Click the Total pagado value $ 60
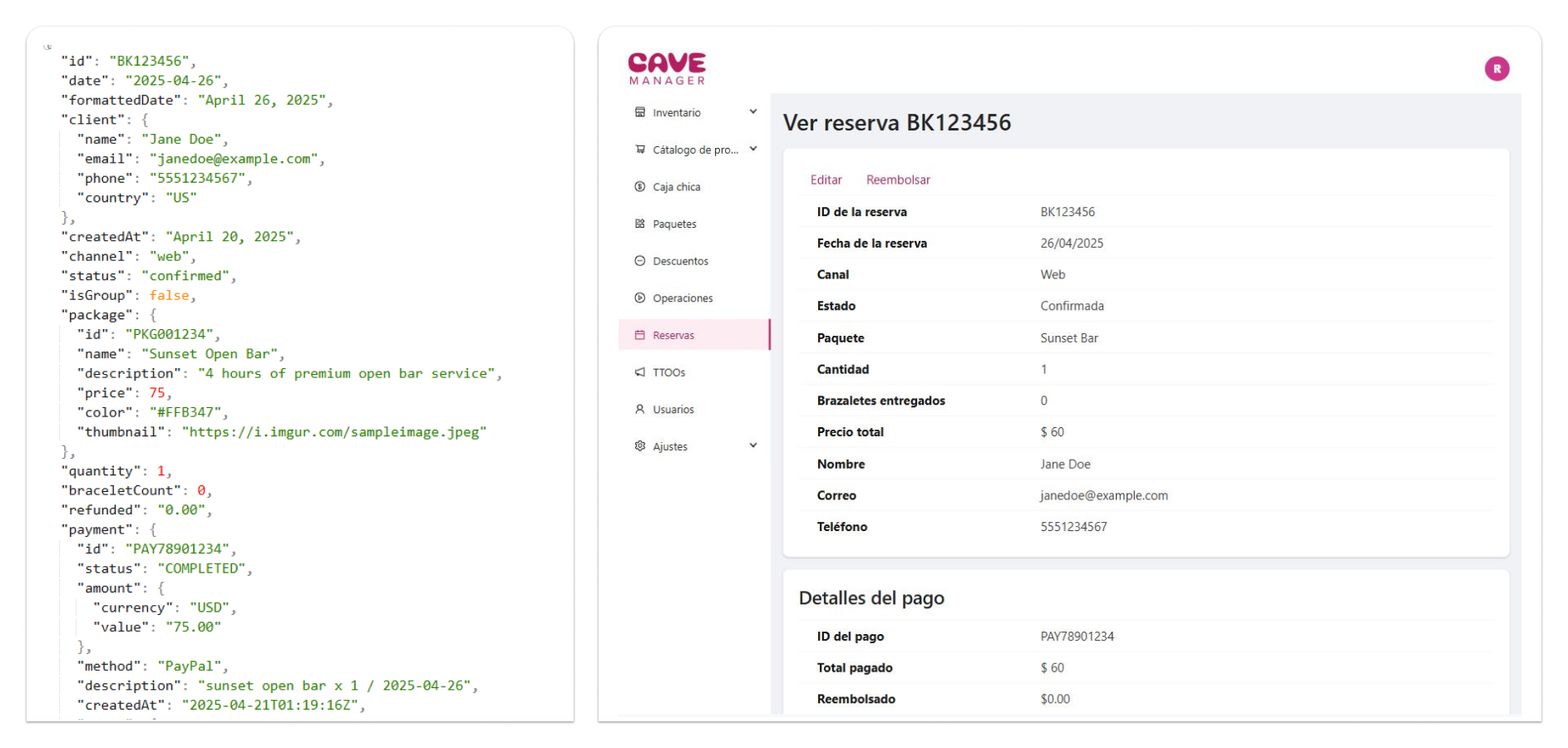This screenshot has height=748, width=1568. point(1052,668)
